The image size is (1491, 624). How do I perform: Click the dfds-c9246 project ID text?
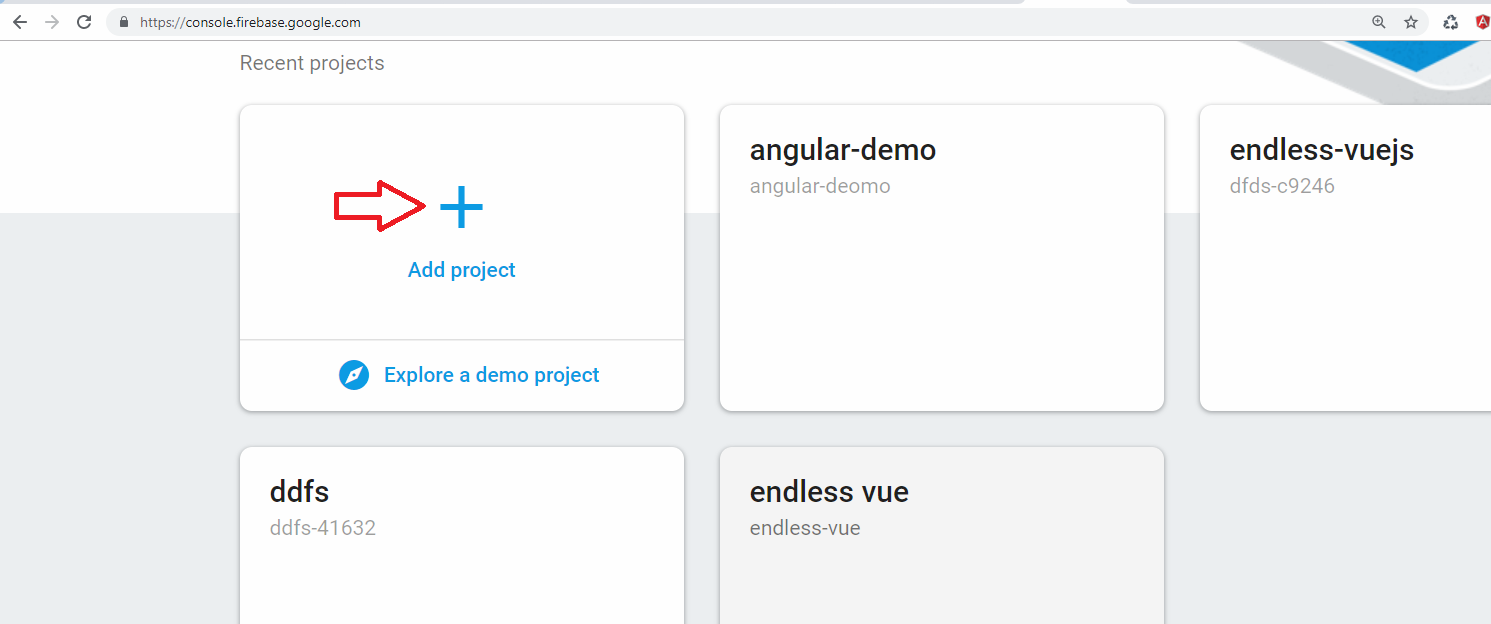(x=1281, y=186)
